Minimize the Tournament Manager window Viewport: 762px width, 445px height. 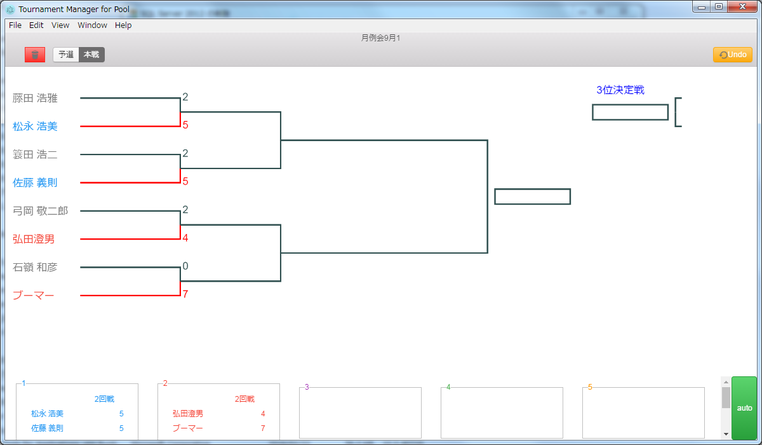click(702, 7)
